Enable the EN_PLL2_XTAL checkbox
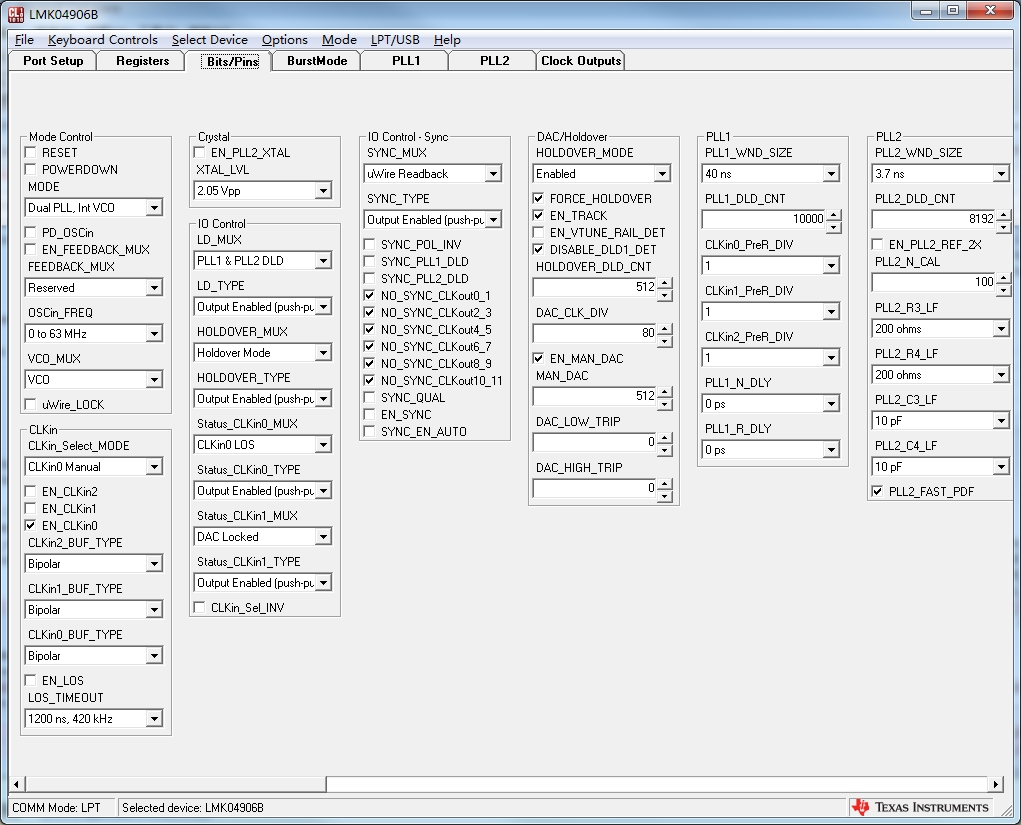The width and height of the screenshot is (1021, 825). (199, 152)
